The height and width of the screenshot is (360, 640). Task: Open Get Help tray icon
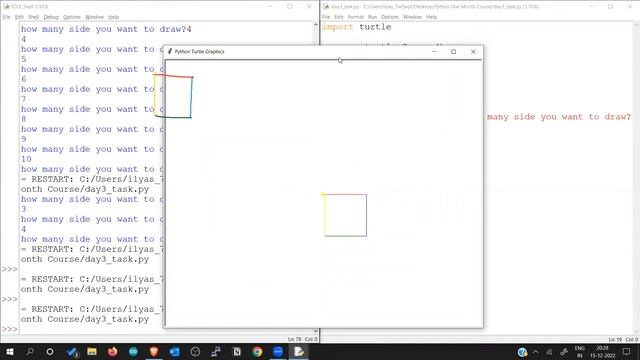[x=522, y=352]
